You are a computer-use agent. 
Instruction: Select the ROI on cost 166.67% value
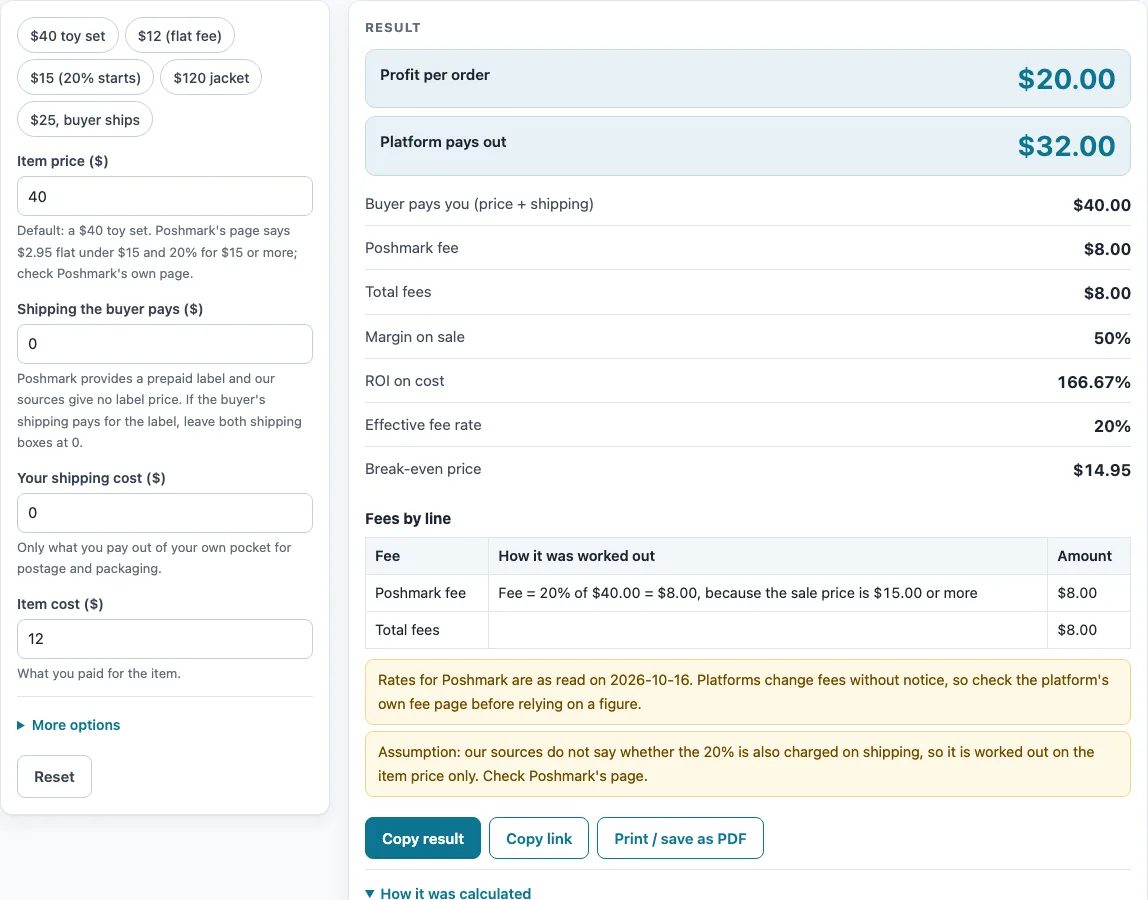point(1094,382)
